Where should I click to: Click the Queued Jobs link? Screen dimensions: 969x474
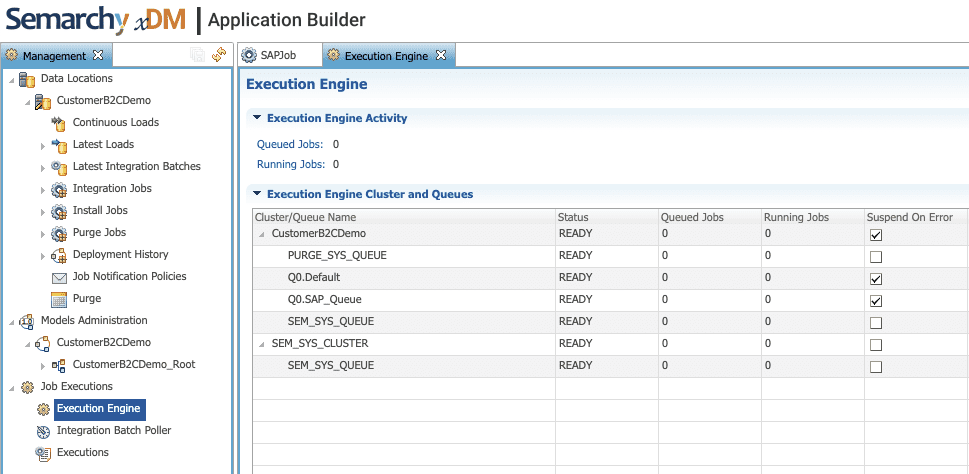coord(290,144)
